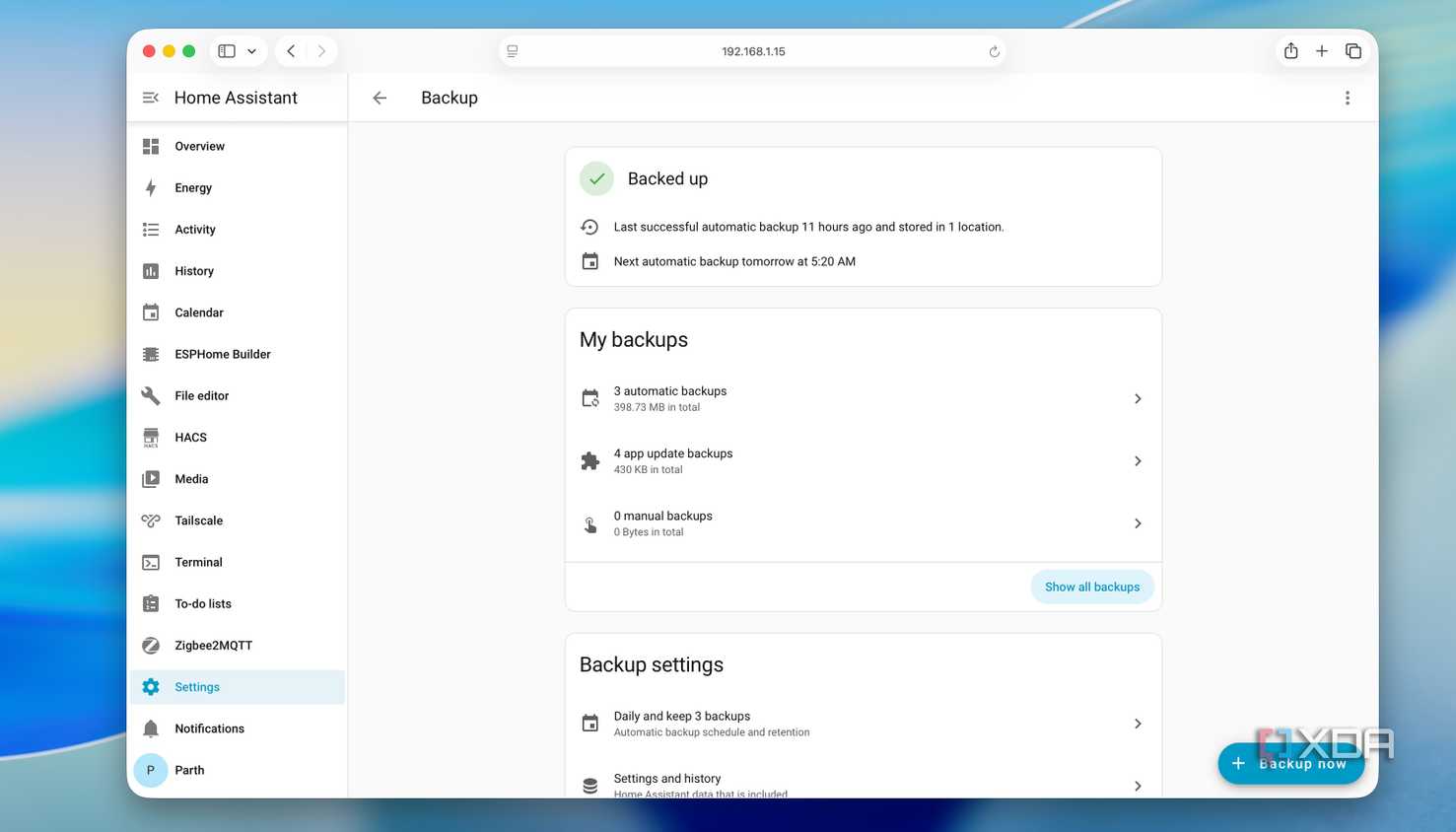Open the 0 manual backups row
Image resolution: width=1456 pixels, height=832 pixels.
coord(864,523)
